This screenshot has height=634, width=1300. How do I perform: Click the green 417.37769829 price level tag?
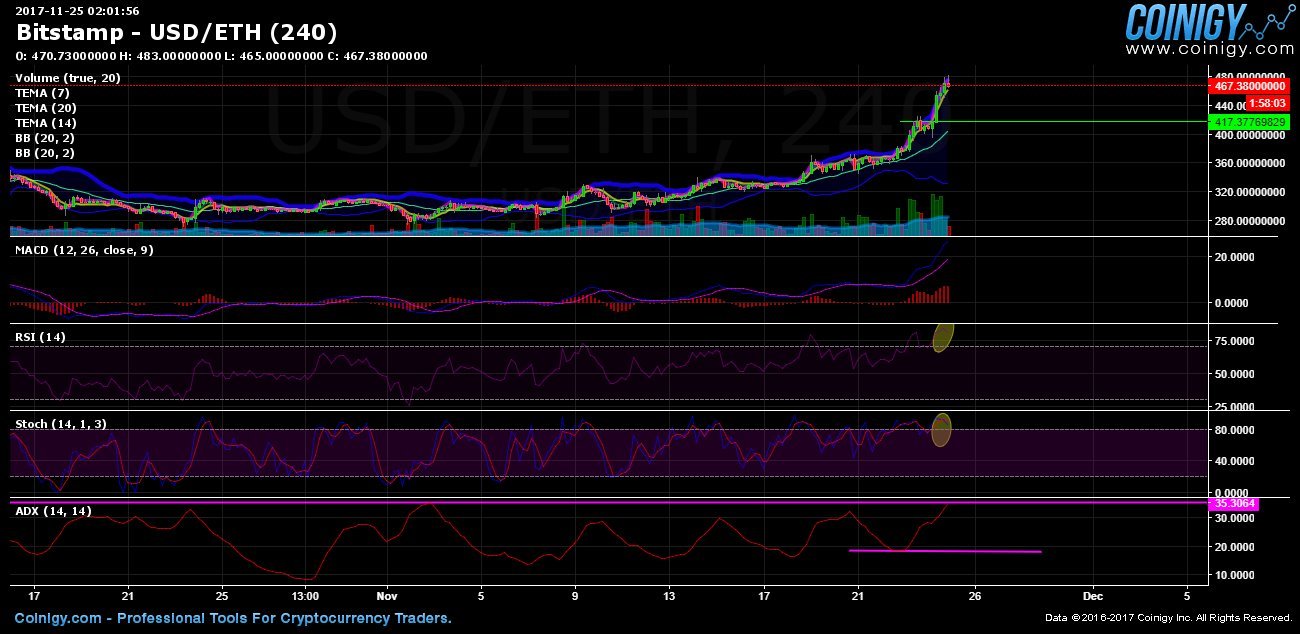click(1248, 121)
